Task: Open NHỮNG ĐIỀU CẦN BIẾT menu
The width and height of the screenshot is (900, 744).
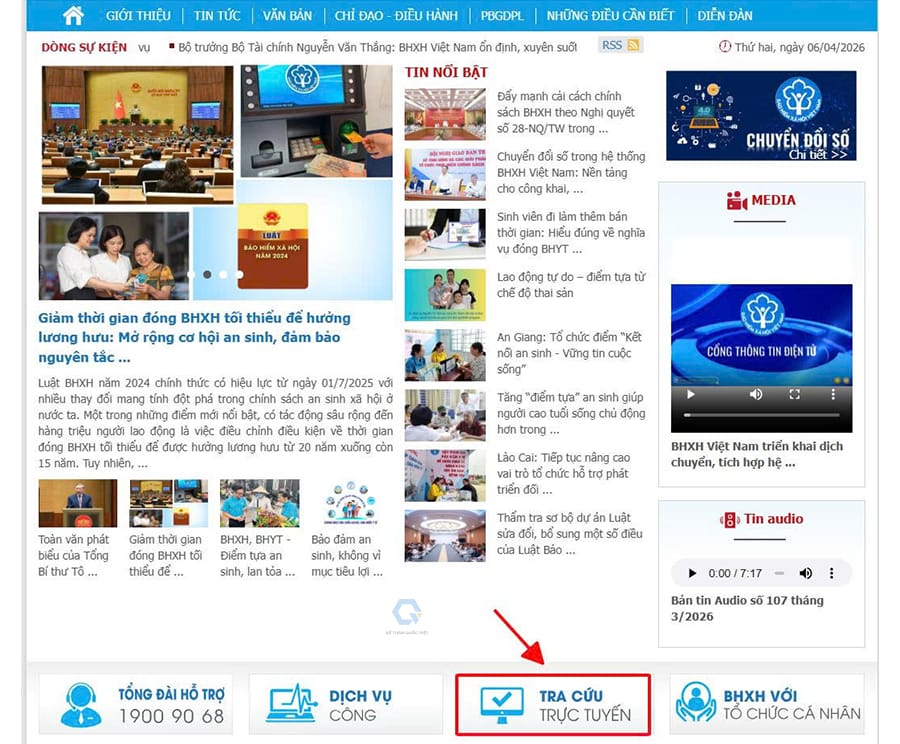Action: (610, 16)
